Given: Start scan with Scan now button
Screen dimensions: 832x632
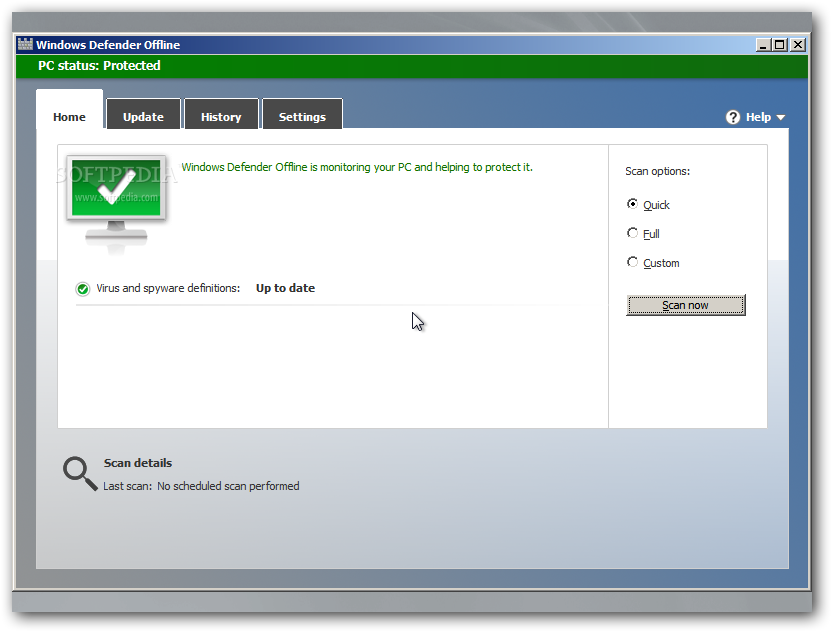Looking at the screenshot, I should [686, 305].
